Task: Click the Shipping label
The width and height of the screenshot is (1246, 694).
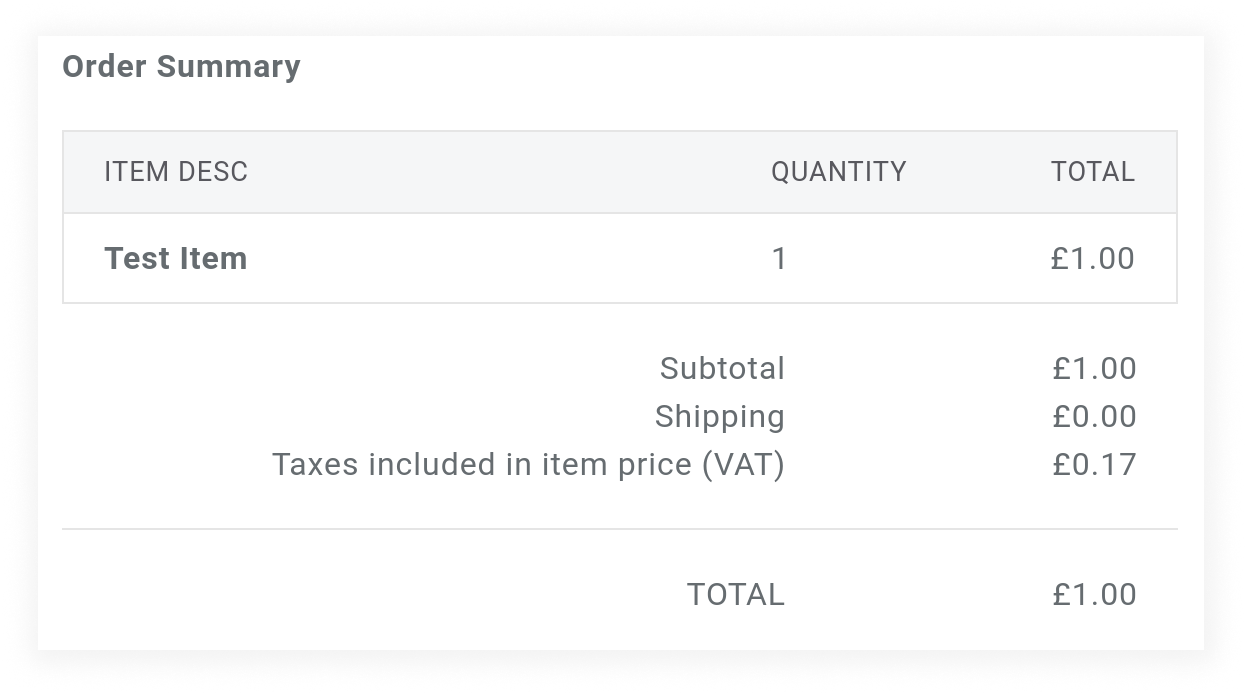Action: point(719,417)
